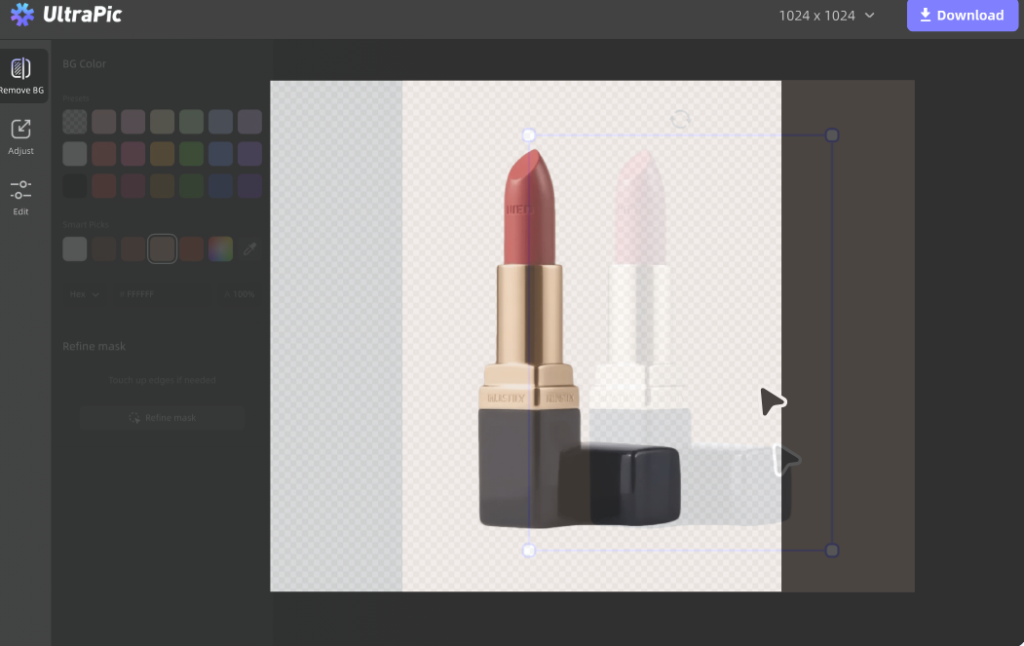This screenshot has width=1024, height=646.
Task: Pick the medium pink preset in the middle row
Action: point(133,153)
